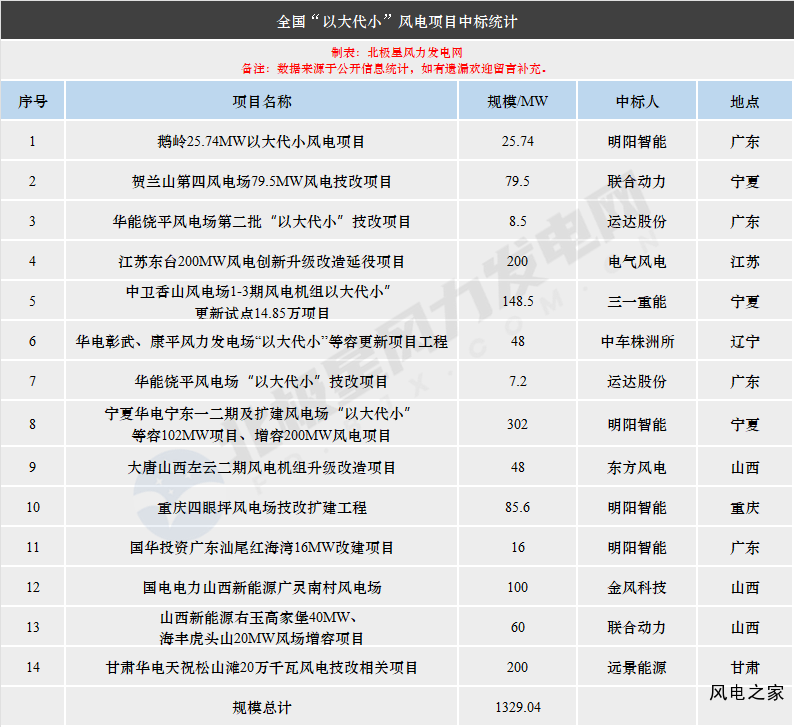
Task: Click bidder 东方风电
Action: click(x=637, y=467)
